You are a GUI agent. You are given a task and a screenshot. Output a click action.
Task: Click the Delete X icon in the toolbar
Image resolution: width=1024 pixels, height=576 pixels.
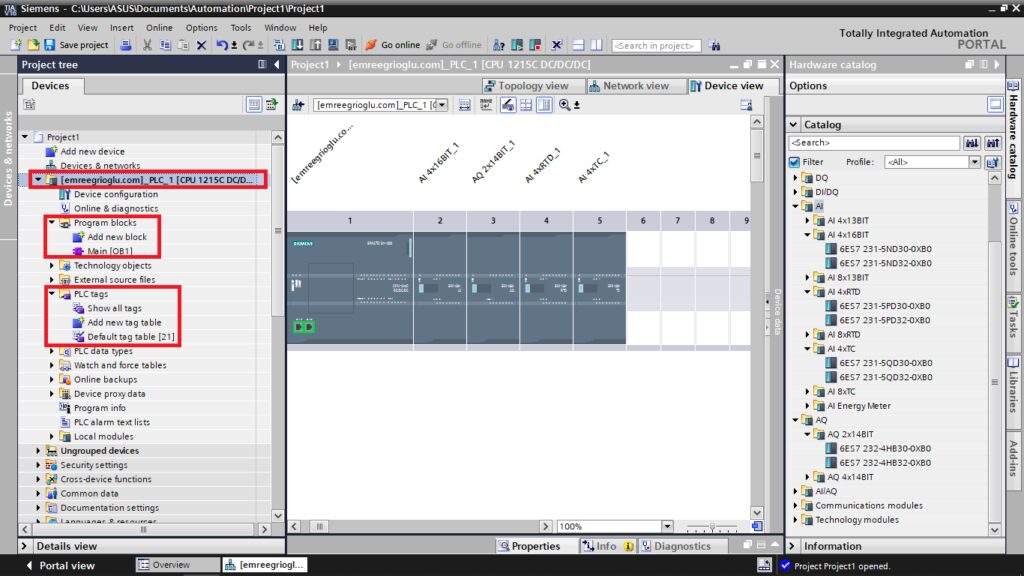click(x=201, y=45)
